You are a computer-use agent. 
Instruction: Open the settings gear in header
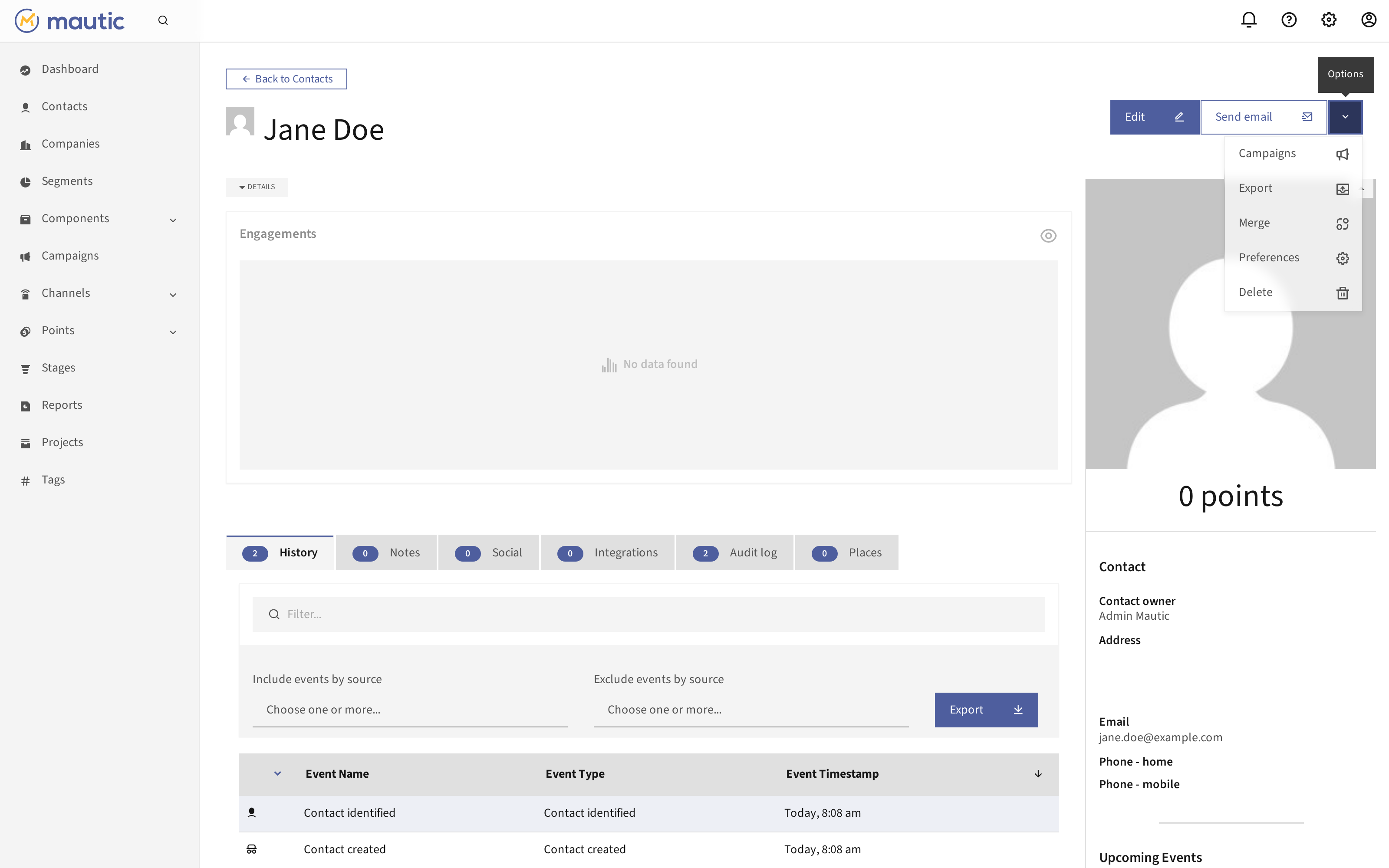click(x=1329, y=20)
